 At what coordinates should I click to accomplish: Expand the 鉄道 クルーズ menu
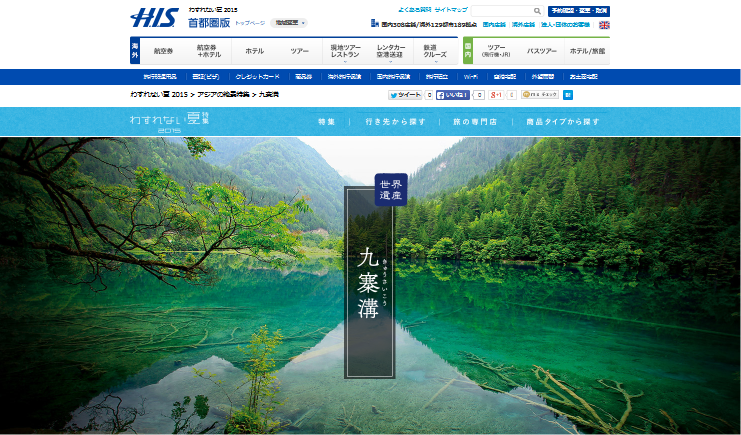435,52
